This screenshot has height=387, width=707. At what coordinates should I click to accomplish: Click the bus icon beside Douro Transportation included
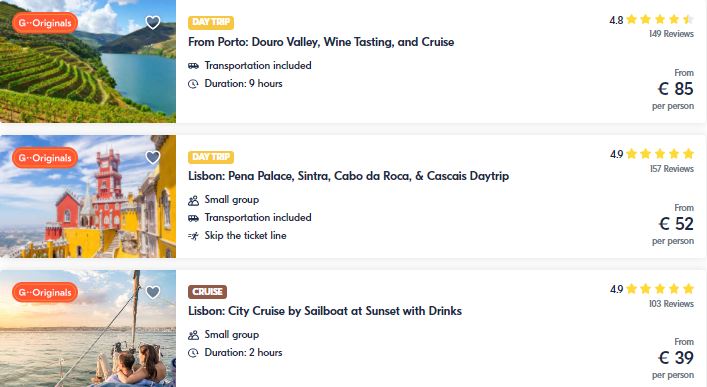(x=193, y=66)
